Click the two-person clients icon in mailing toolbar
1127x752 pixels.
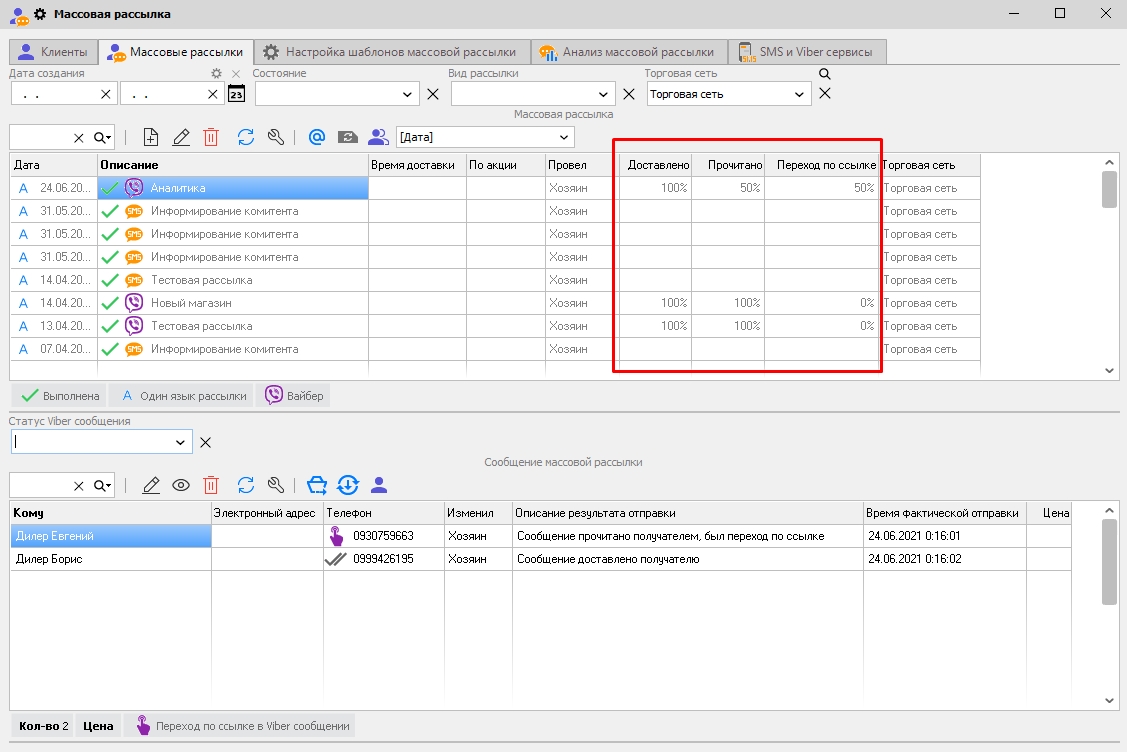[377, 137]
